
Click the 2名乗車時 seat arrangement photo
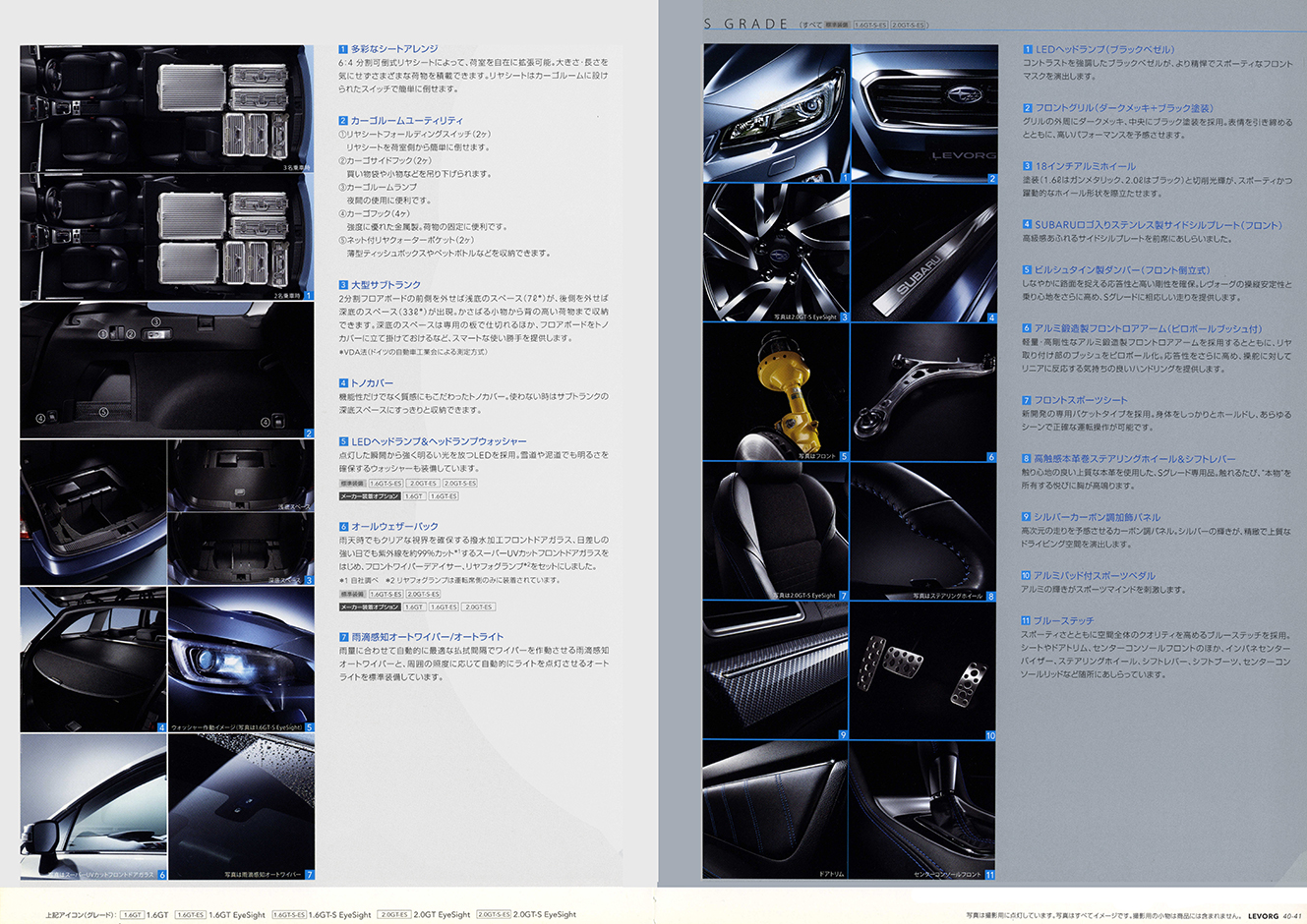(167, 237)
